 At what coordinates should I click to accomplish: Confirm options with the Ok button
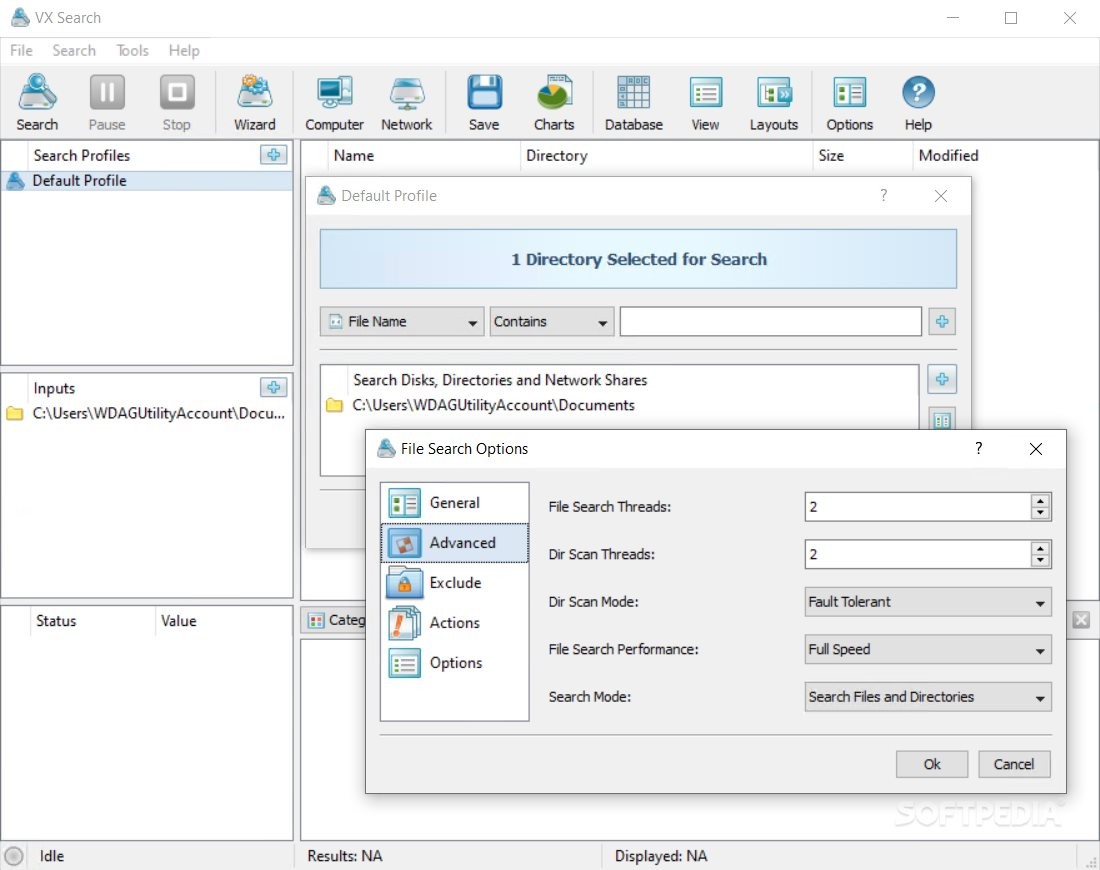932,764
